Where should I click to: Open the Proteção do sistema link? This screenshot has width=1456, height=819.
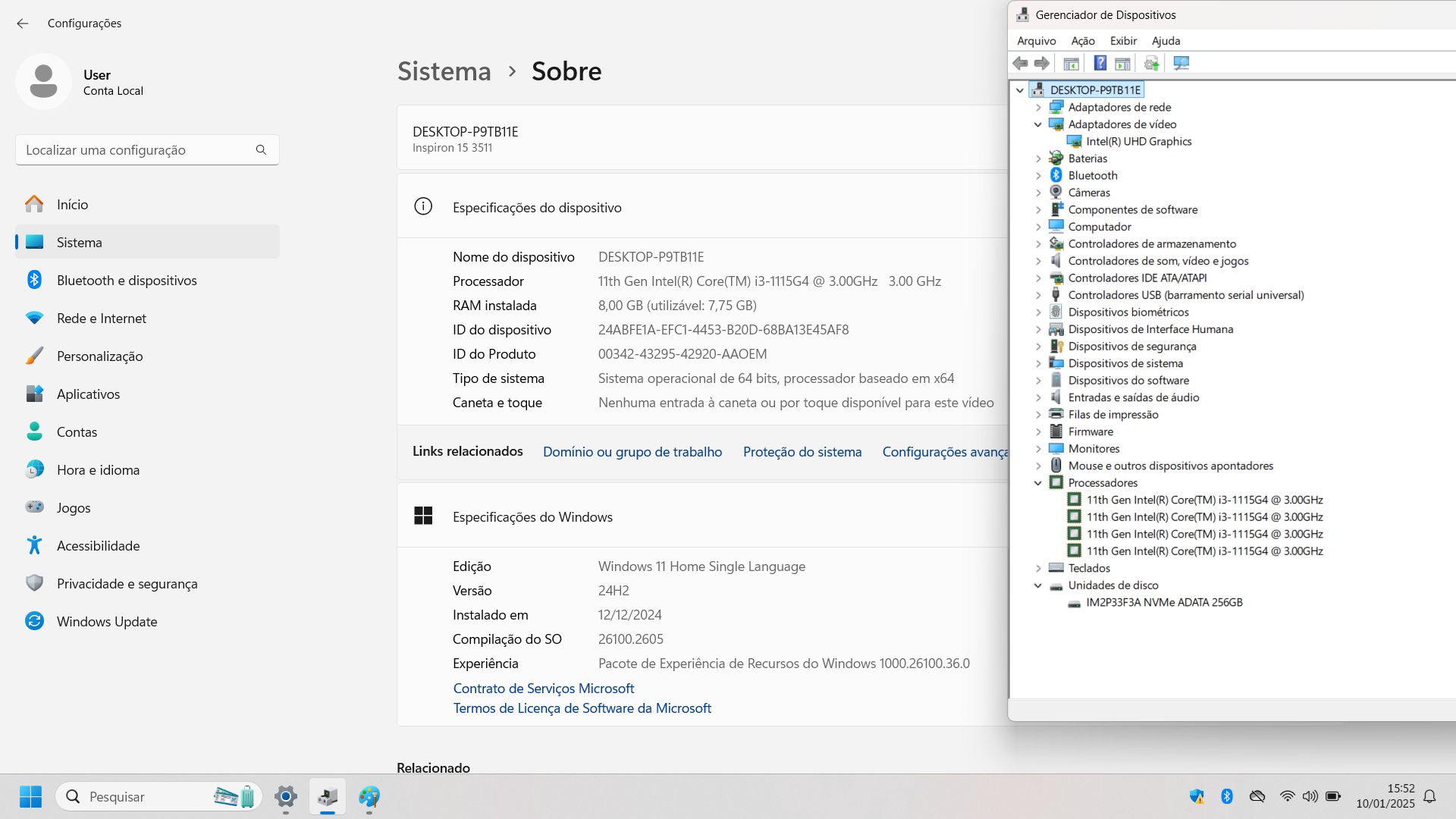802,451
